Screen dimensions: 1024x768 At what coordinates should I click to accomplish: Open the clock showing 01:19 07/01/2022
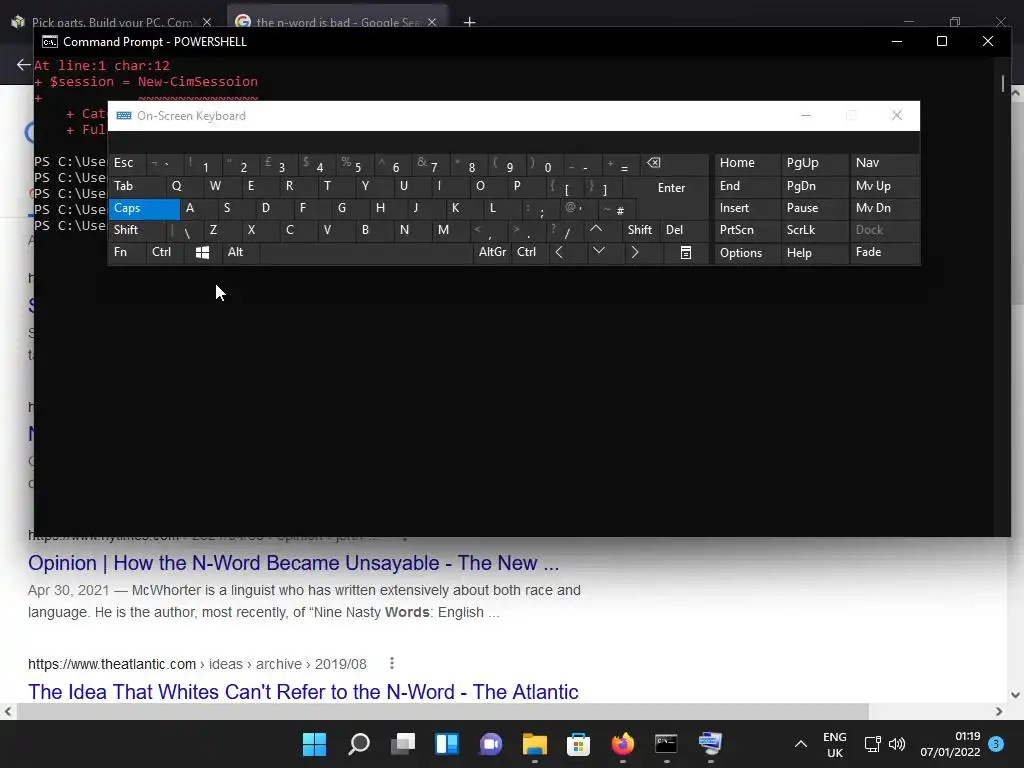pos(950,744)
